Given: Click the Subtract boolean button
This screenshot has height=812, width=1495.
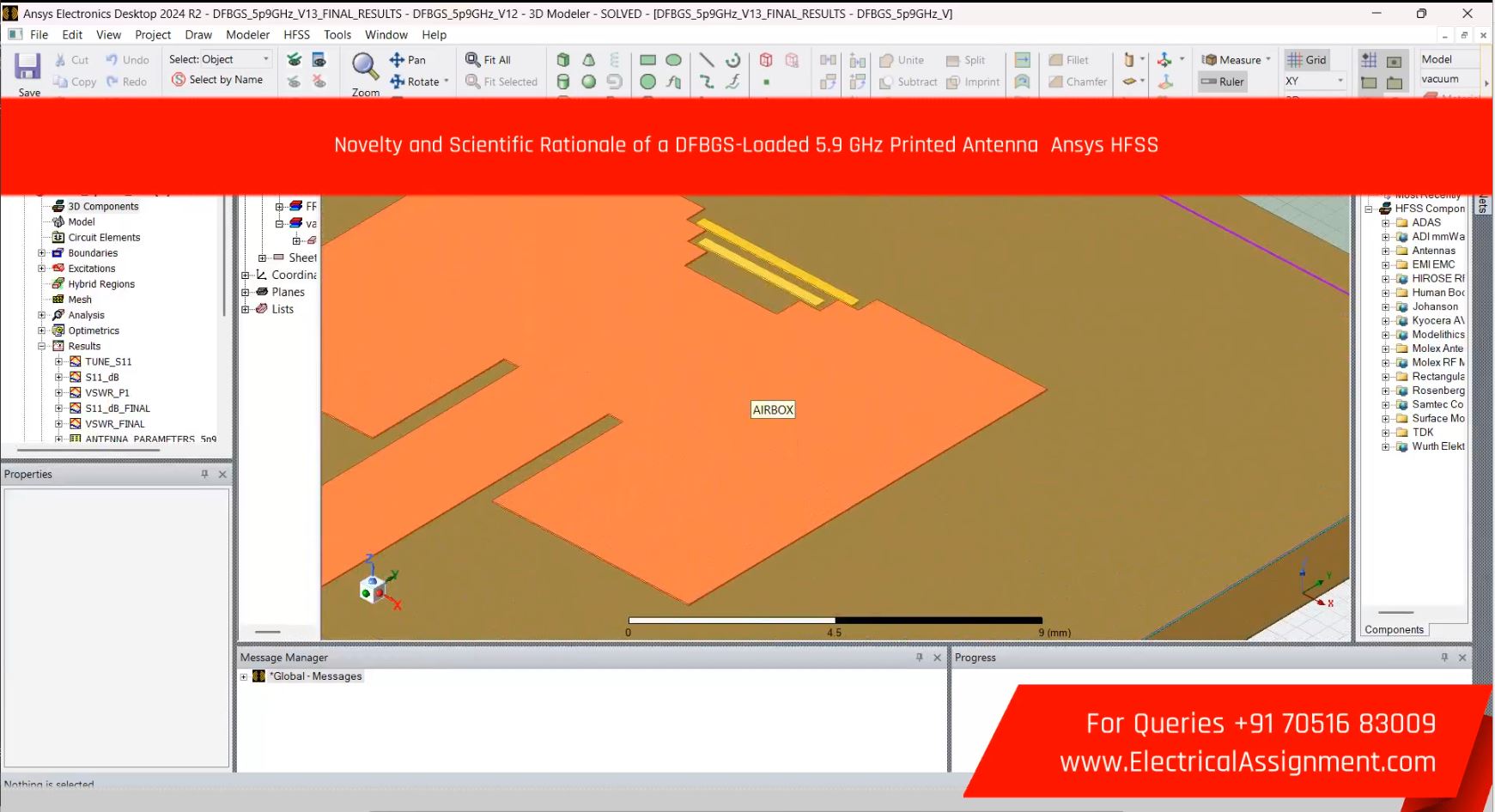Looking at the screenshot, I should pyautogui.click(x=909, y=82).
